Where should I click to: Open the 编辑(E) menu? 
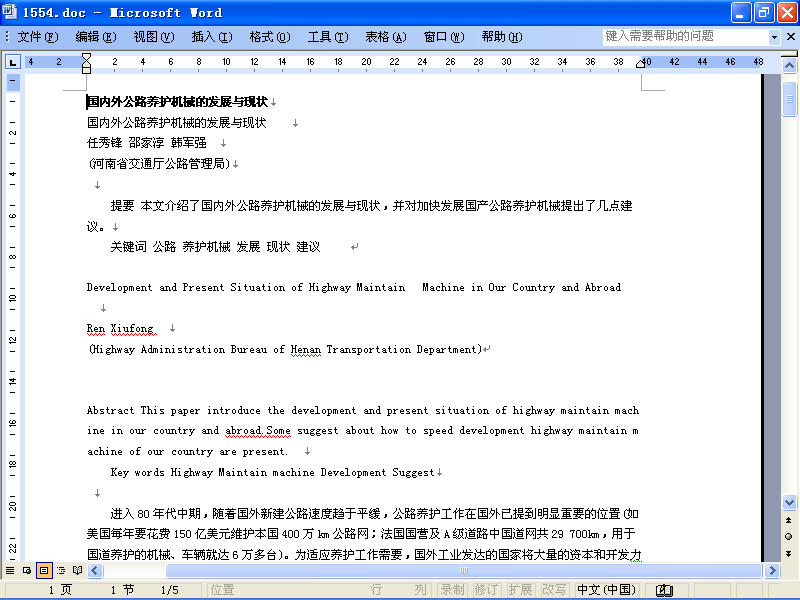coord(95,37)
